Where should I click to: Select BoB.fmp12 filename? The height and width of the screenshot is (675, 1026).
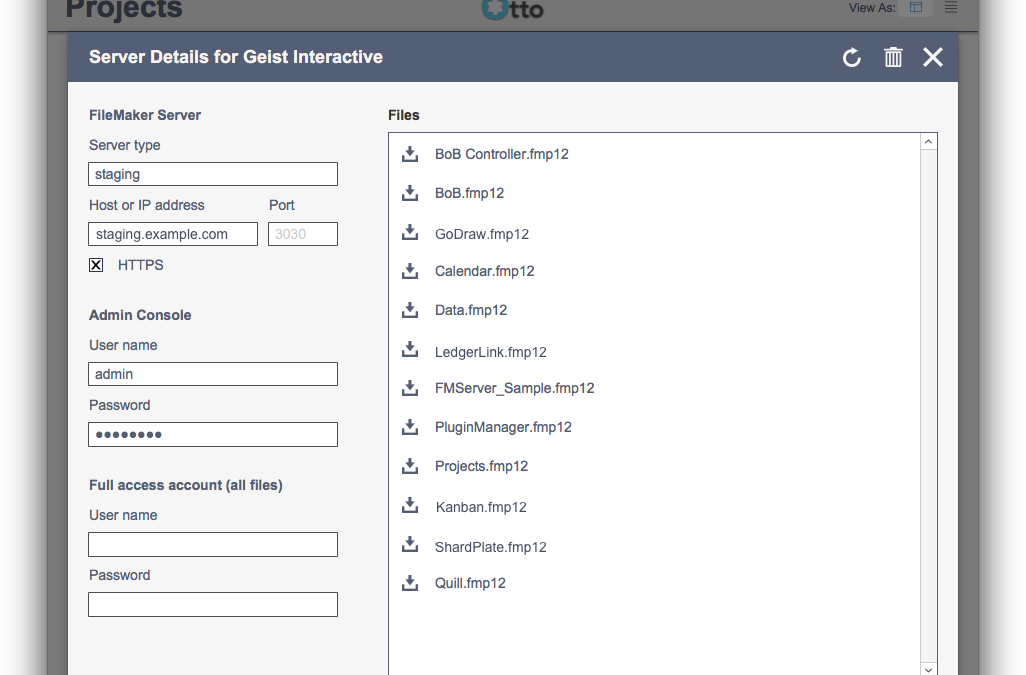[470, 194]
